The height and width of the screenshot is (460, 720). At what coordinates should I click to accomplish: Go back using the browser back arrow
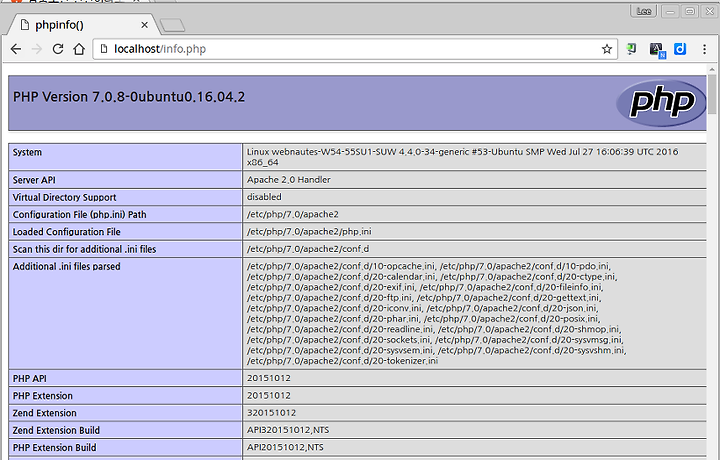(16, 49)
